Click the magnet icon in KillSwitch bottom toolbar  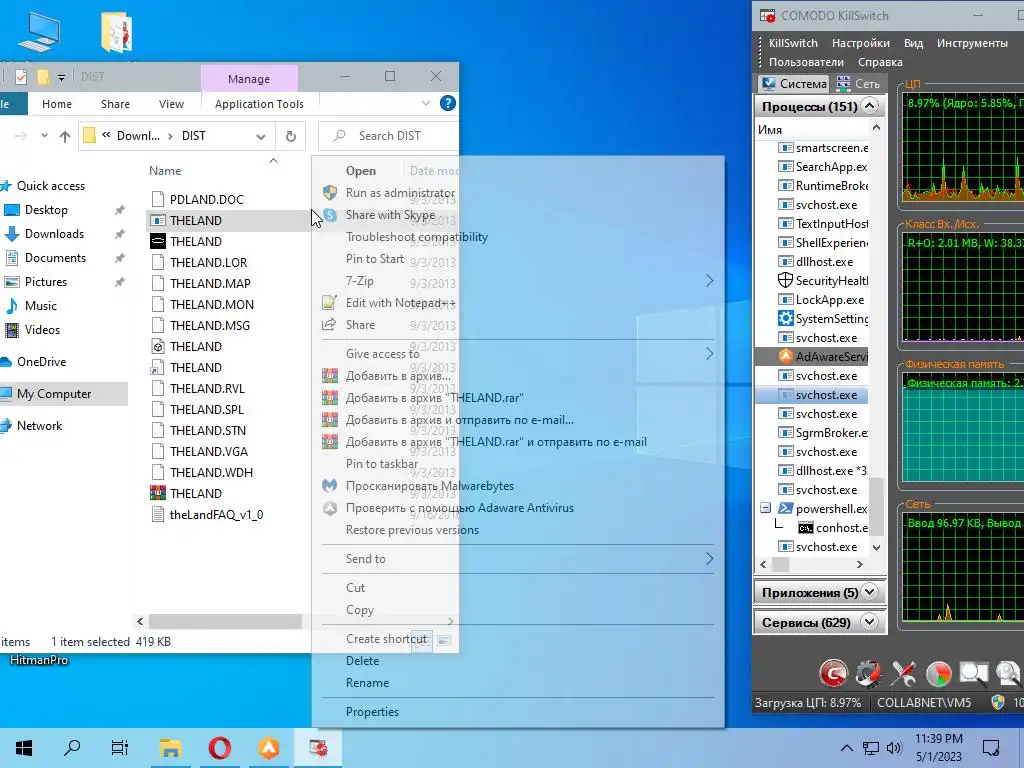(x=868, y=673)
